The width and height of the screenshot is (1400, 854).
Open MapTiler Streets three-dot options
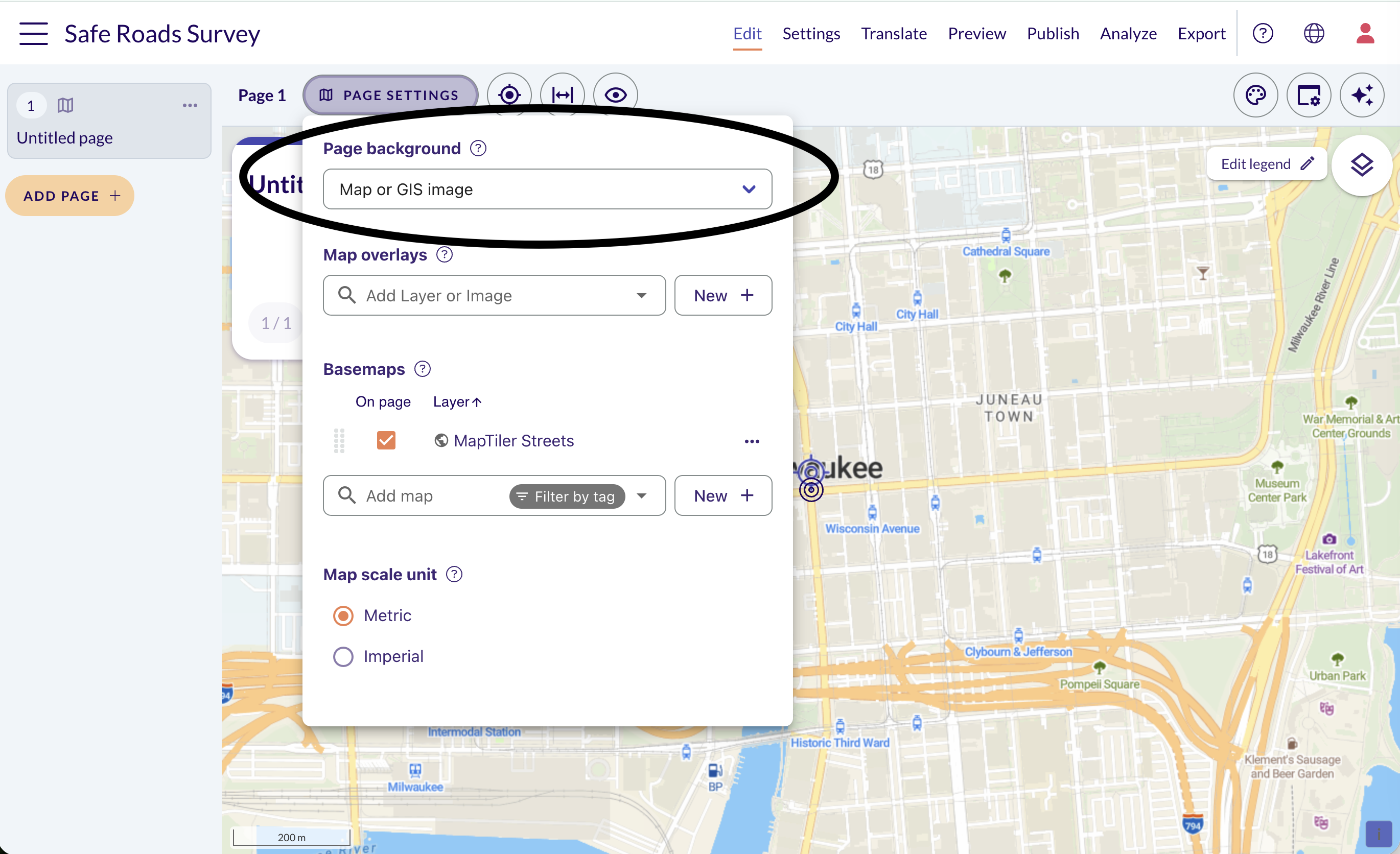point(752,441)
